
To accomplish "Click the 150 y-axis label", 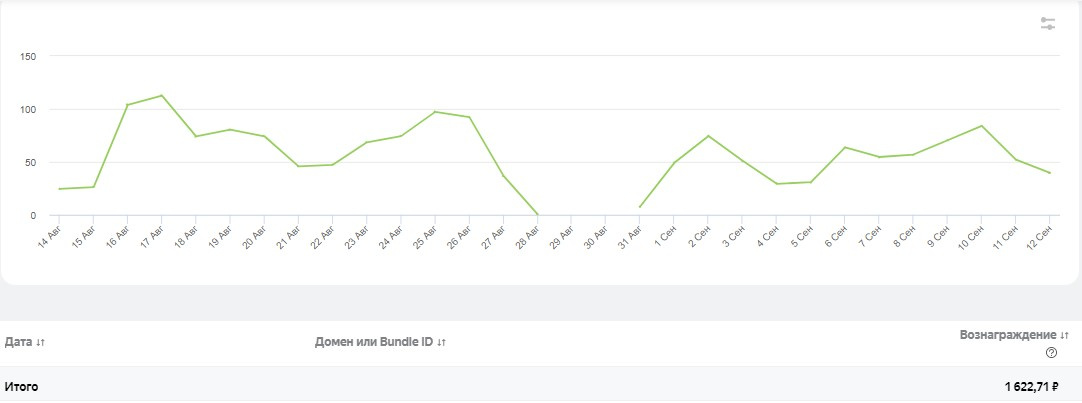I will pyautogui.click(x=28, y=56).
